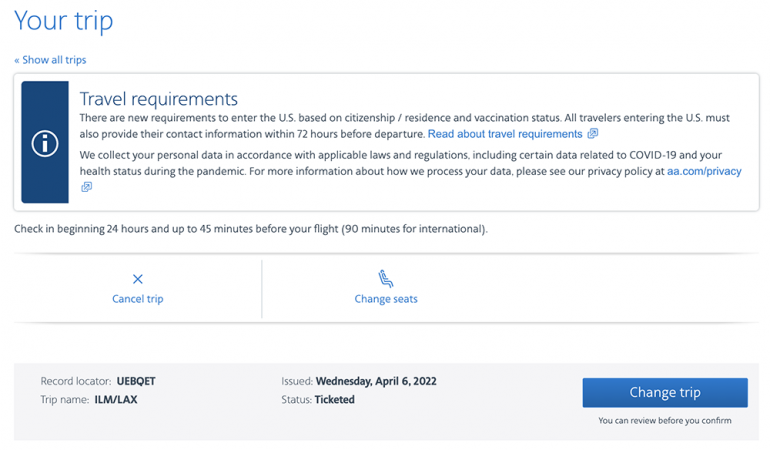
Task: Click the X icon above Cancel trip
Action: click(138, 279)
